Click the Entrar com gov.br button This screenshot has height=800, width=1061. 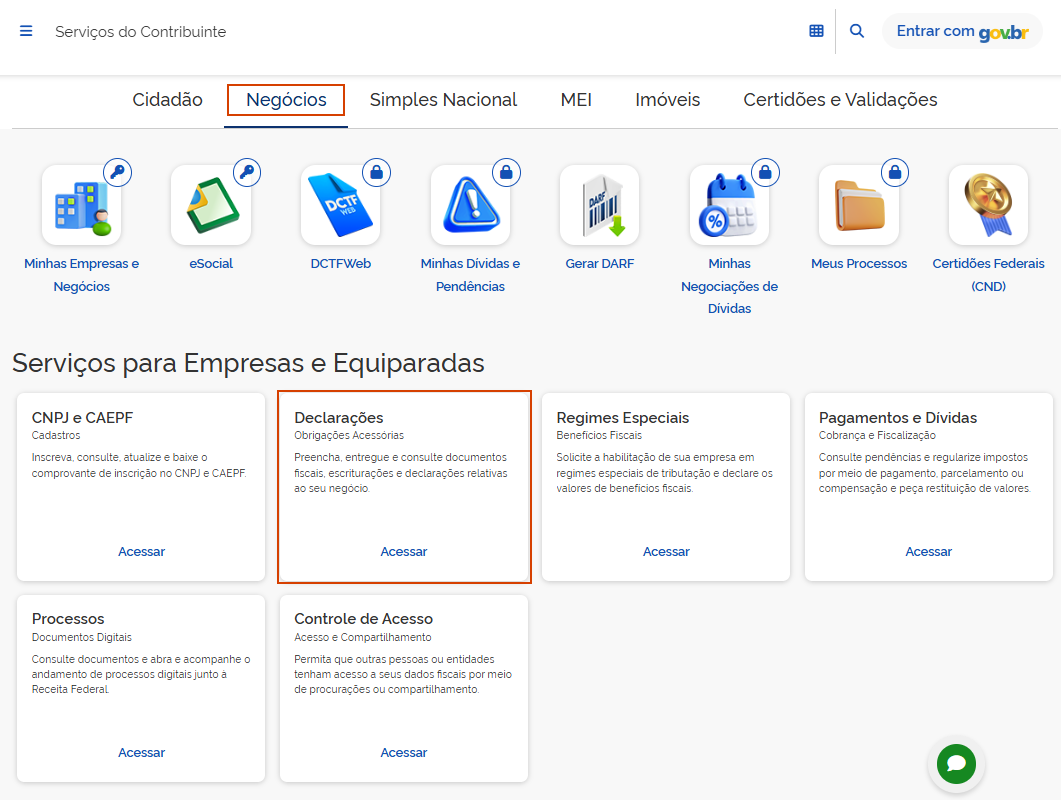961,31
